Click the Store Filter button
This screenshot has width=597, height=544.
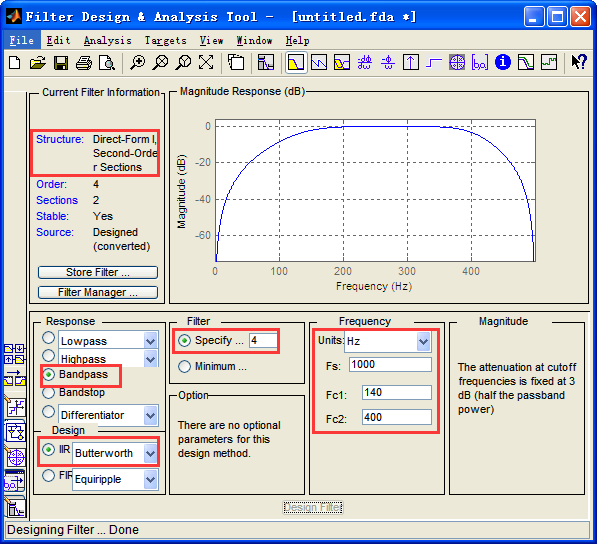point(98,272)
